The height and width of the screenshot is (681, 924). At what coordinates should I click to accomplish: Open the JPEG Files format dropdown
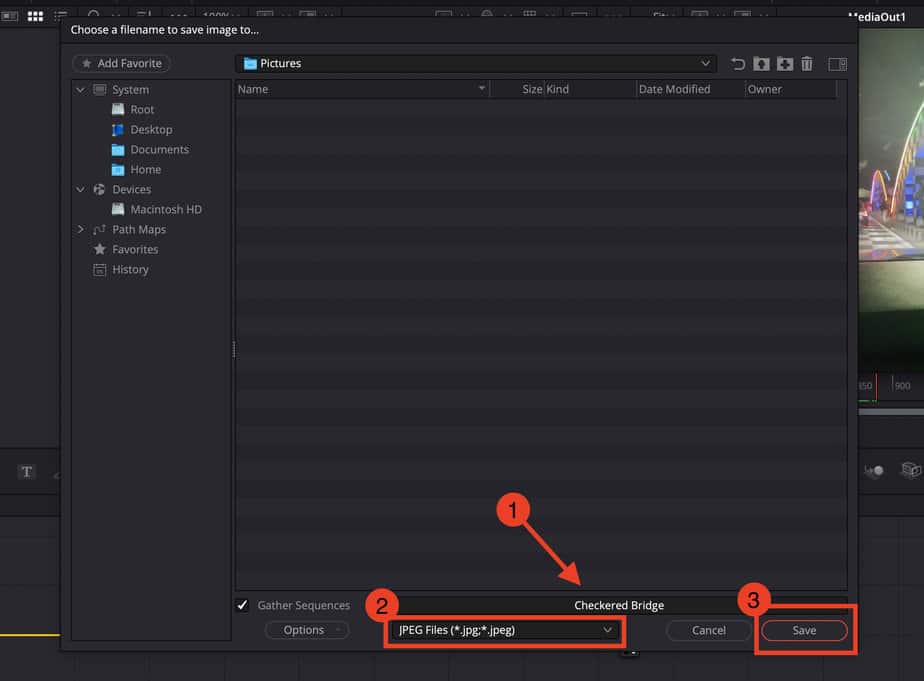(x=504, y=630)
